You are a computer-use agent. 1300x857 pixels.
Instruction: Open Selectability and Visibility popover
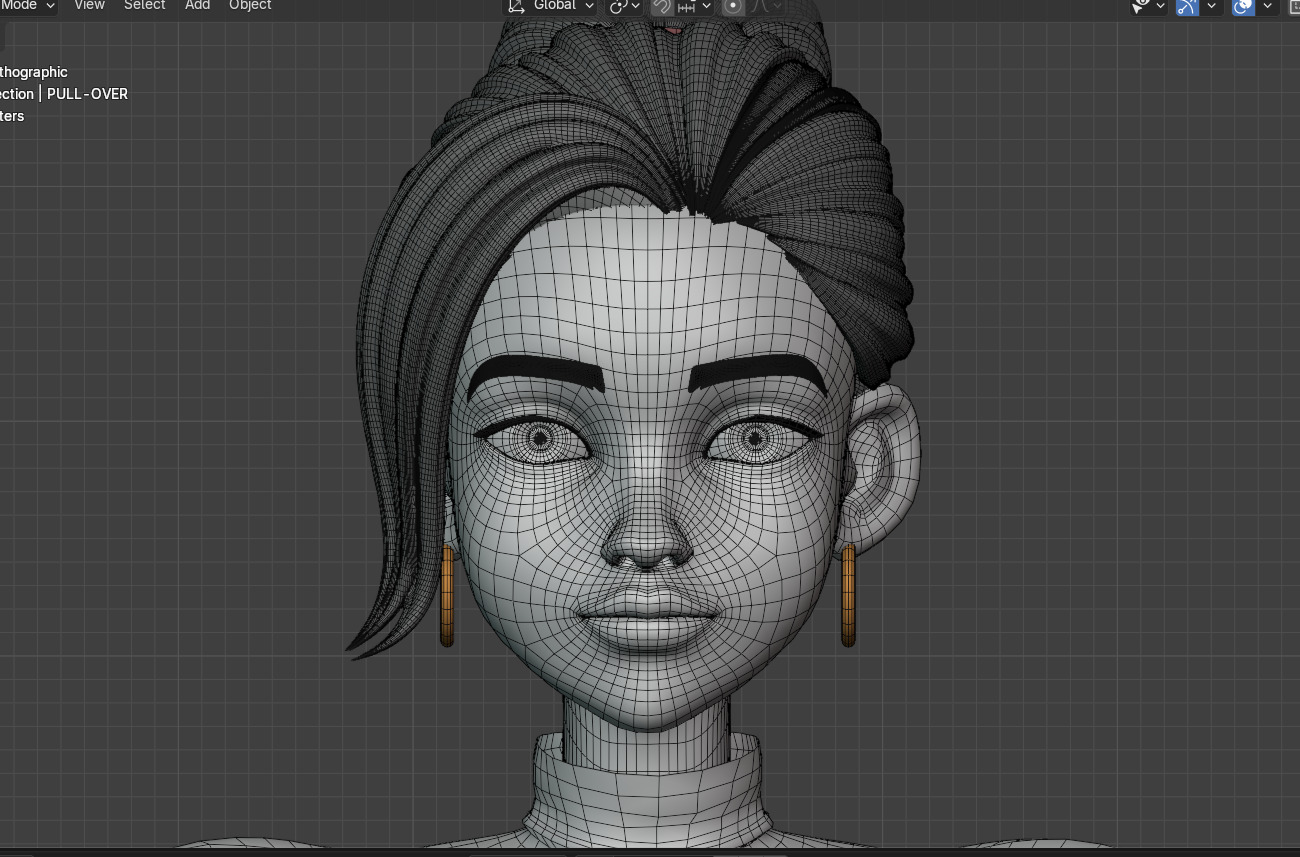tap(1148, 6)
